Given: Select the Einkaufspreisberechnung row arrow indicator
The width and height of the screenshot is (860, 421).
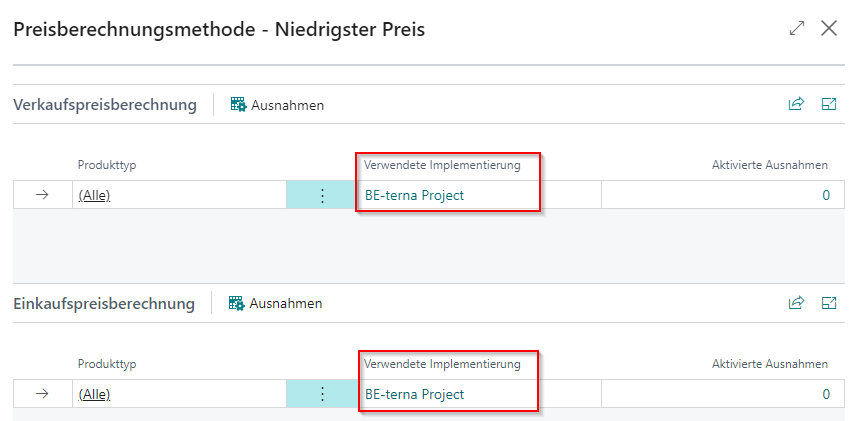Looking at the screenshot, I should tap(42, 394).
